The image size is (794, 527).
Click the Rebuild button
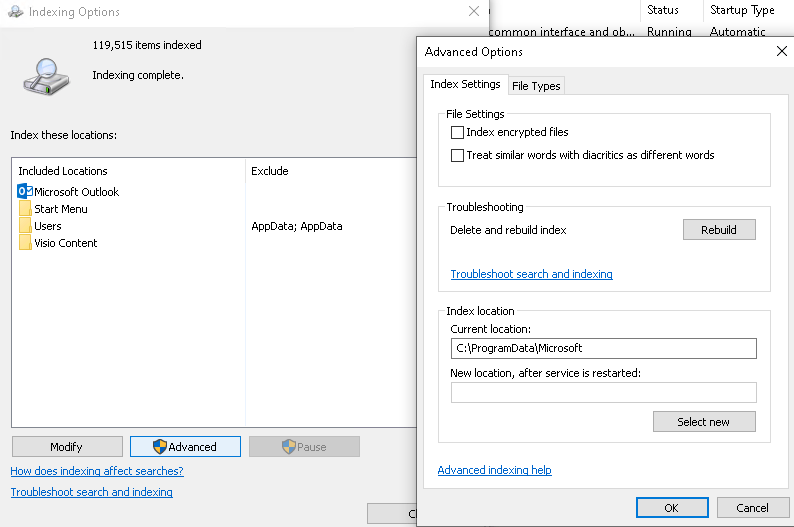click(x=719, y=230)
